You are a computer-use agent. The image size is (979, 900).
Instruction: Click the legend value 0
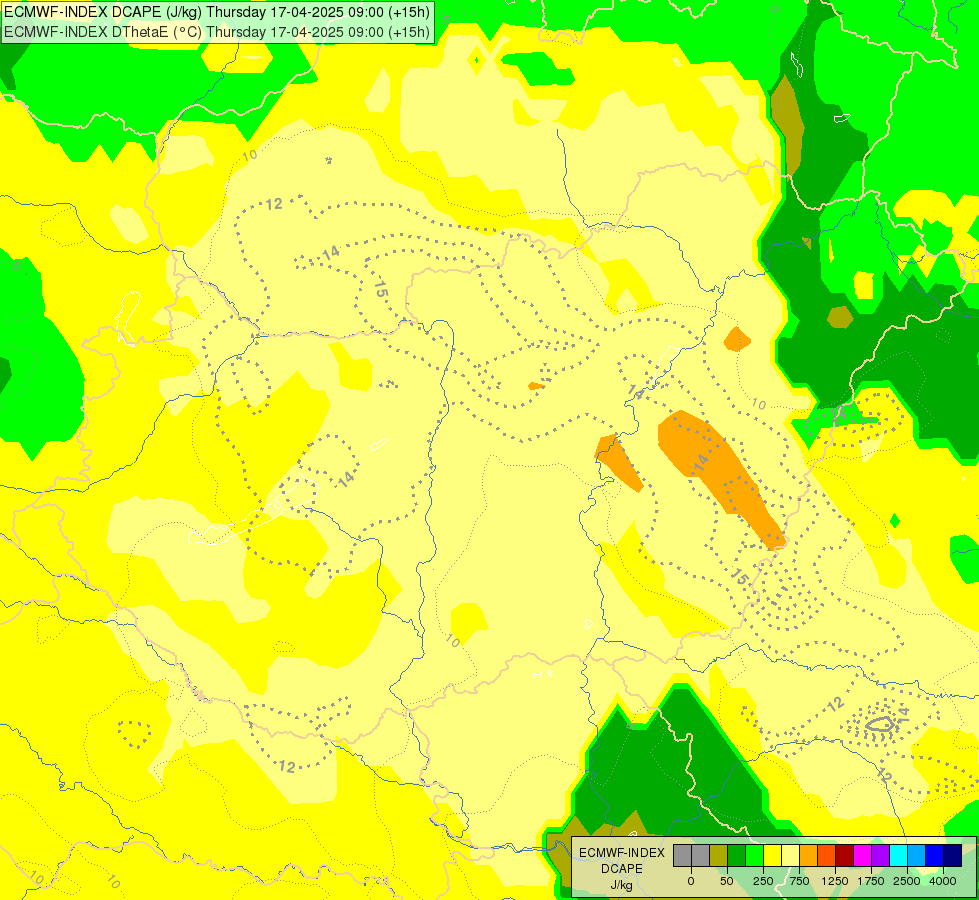point(691,881)
